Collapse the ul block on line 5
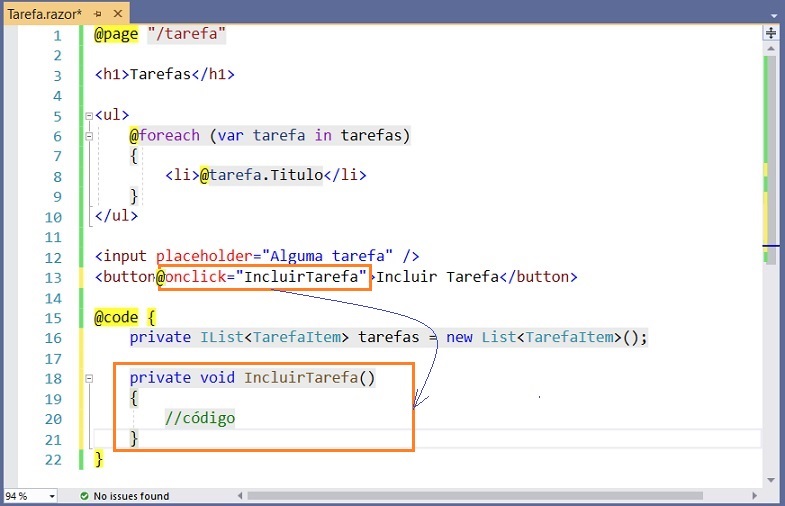 [x=89, y=116]
